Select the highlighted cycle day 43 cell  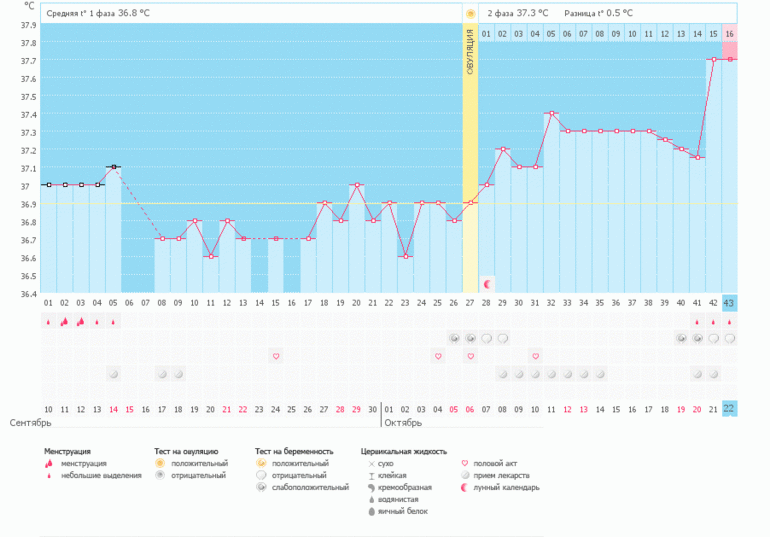[730, 302]
